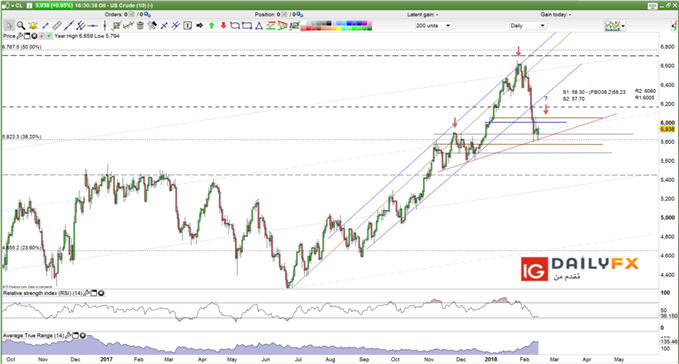
Task: Click the Latent gain label
Action: pos(423,15)
